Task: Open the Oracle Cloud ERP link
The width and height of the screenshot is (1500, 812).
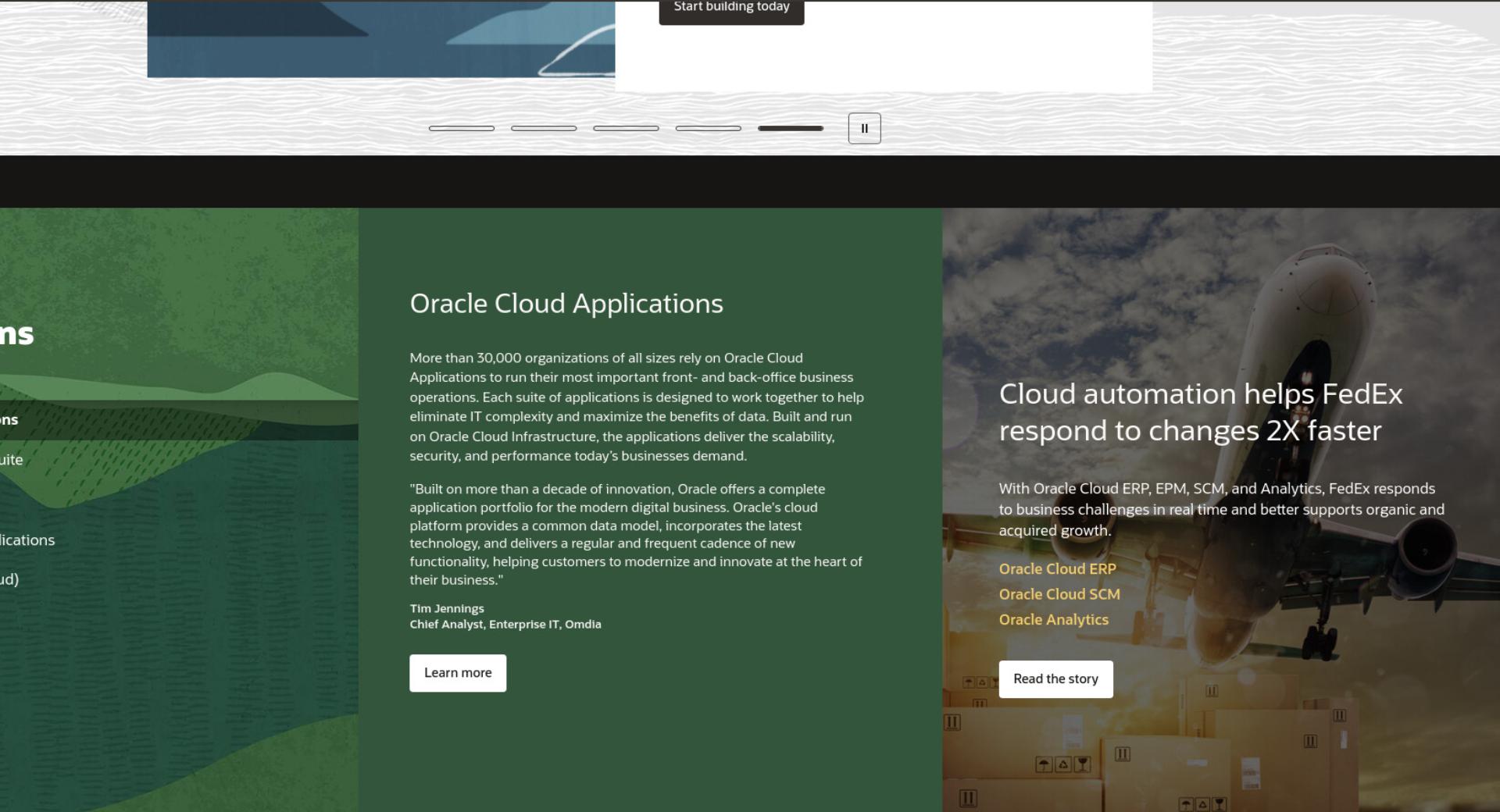Action: pyautogui.click(x=1057, y=569)
